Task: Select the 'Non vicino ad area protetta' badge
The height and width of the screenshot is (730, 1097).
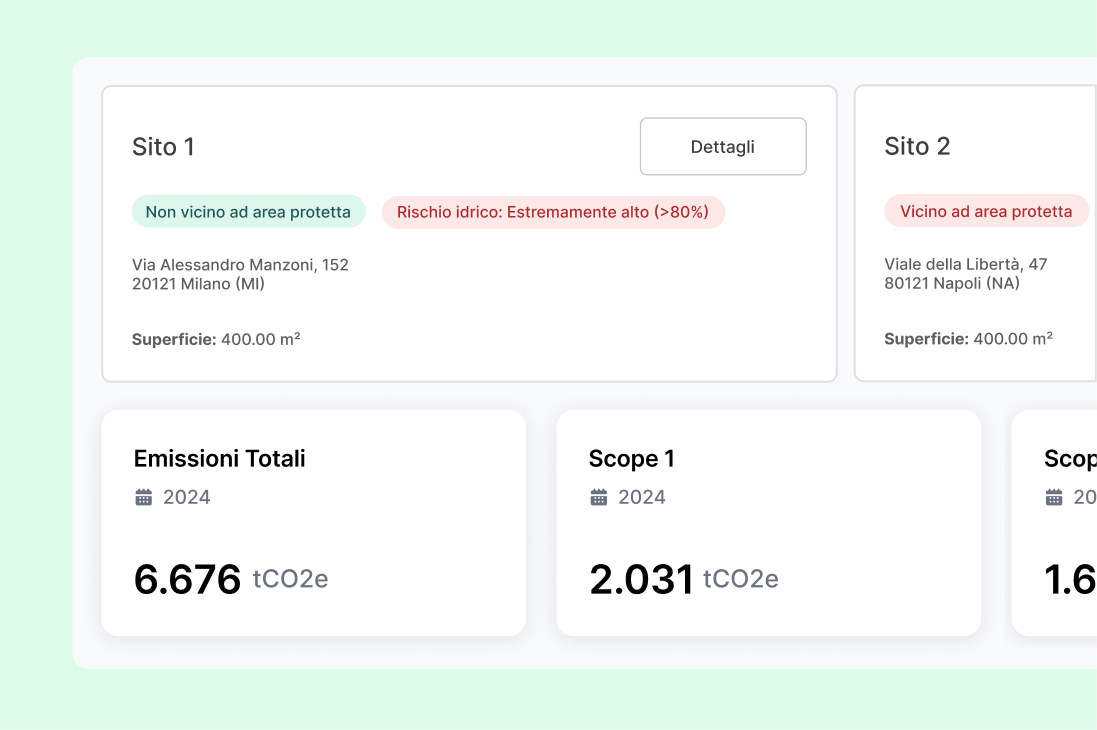Action: [x=248, y=211]
